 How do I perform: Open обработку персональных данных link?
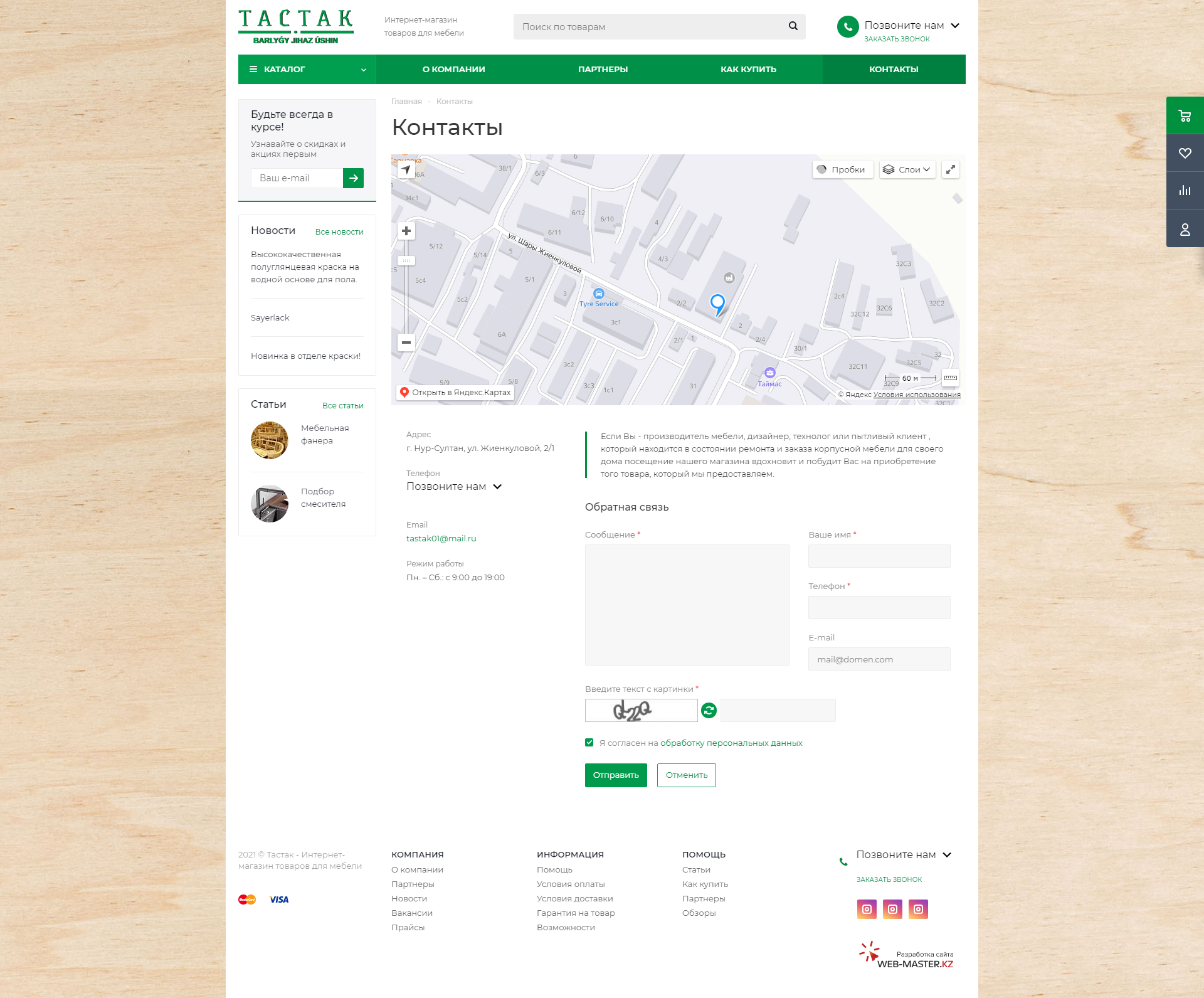(731, 743)
